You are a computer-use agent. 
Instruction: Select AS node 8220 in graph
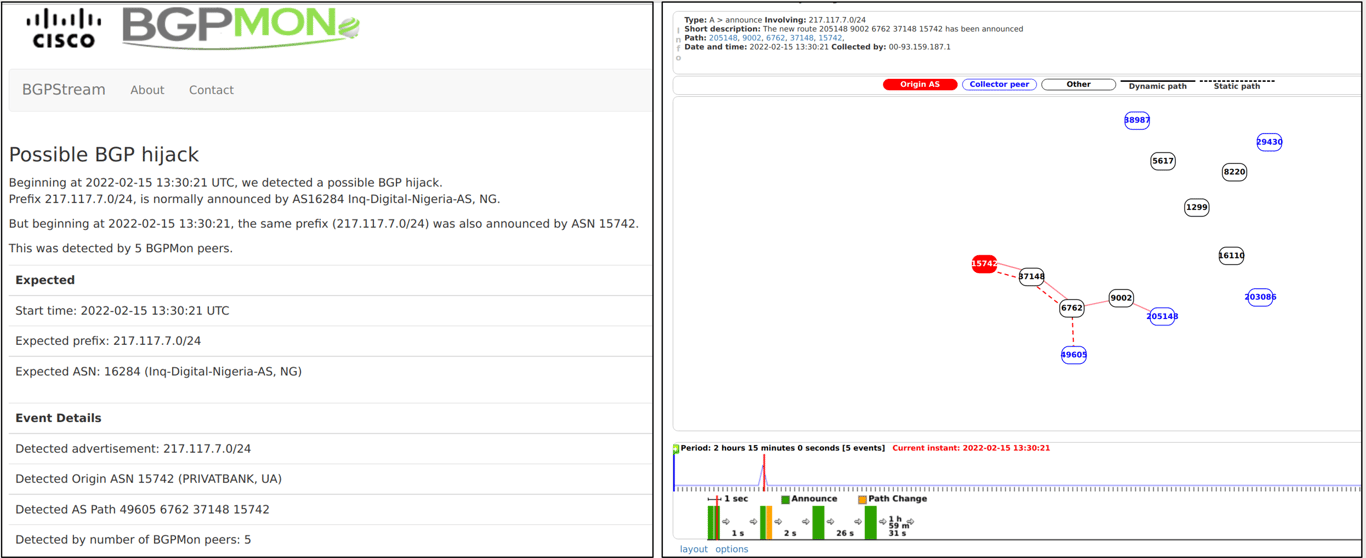click(x=1235, y=172)
